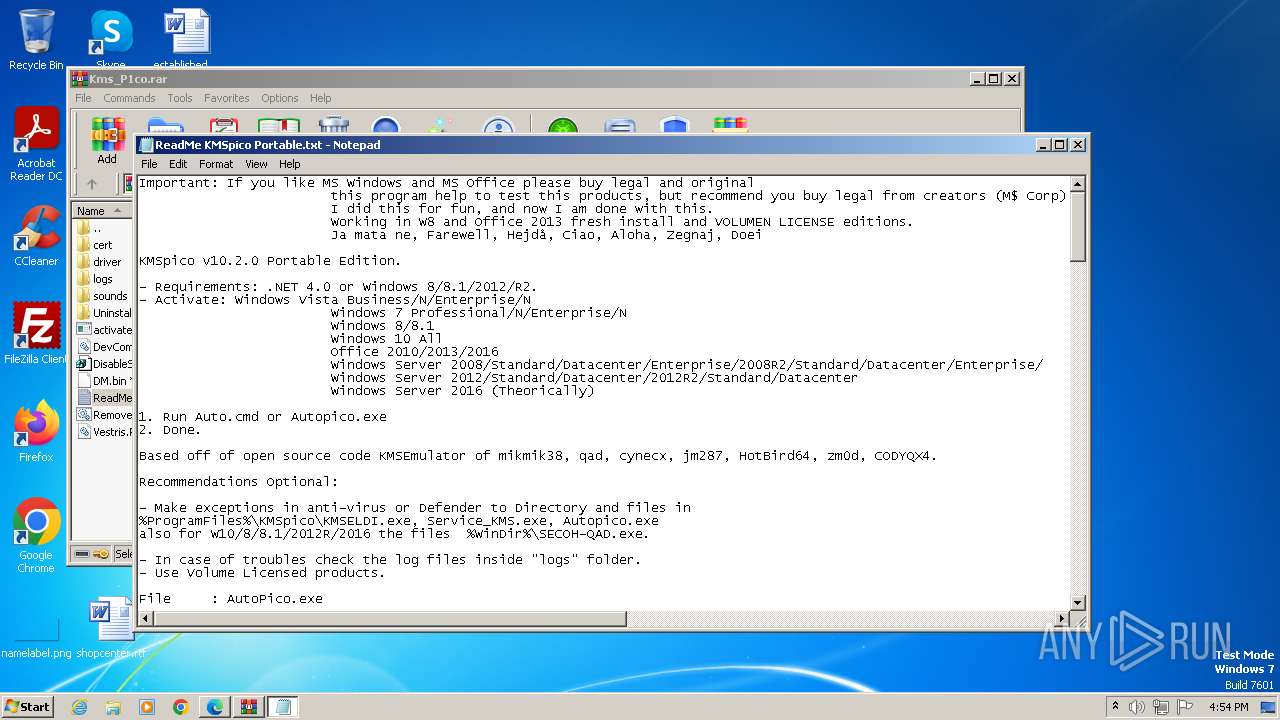The image size is (1280, 720).
Task: Click Notepad vertical scrollbar up arrow
Action: [1078, 184]
